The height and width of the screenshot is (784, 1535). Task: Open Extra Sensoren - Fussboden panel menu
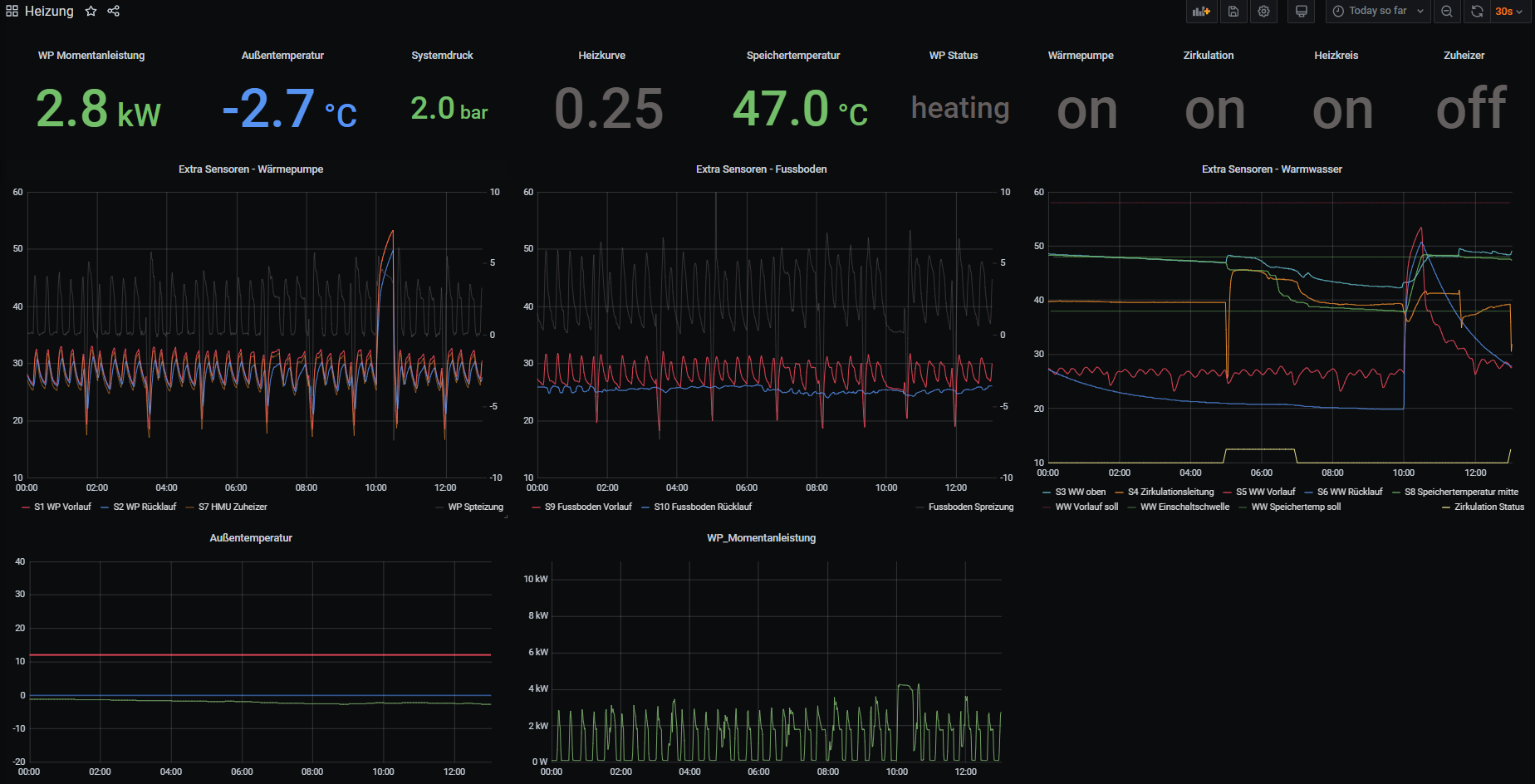point(761,169)
